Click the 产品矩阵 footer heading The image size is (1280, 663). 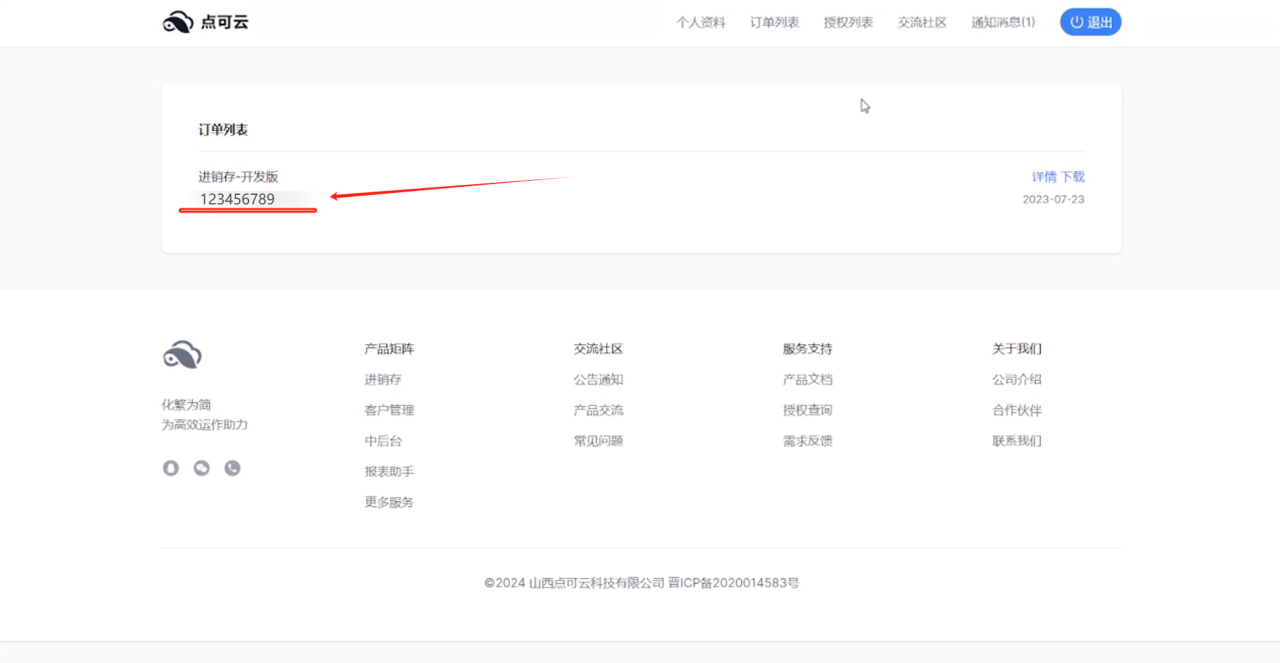(389, 349)
